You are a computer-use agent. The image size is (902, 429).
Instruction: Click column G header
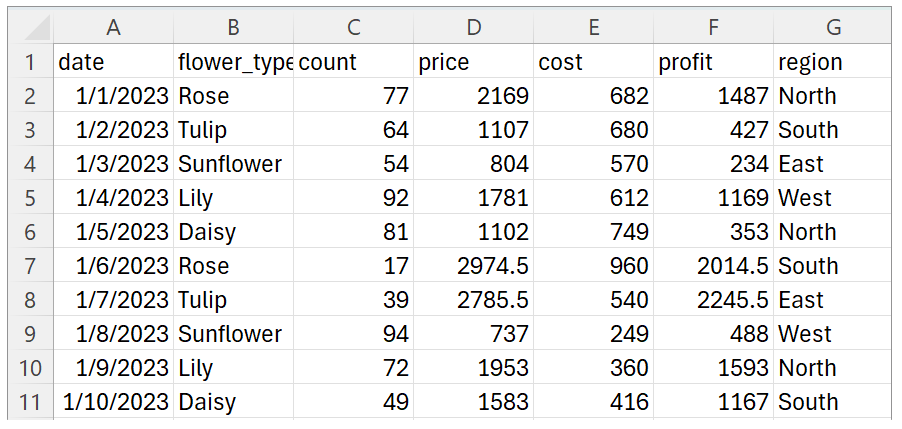832,28
